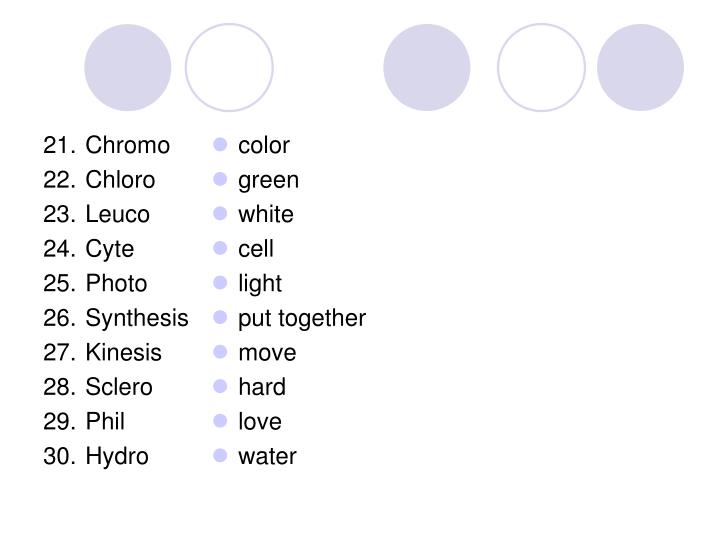Select the word 'Chromo' in item 21
This screenshot has width=720, height=540.
[128, 145]
